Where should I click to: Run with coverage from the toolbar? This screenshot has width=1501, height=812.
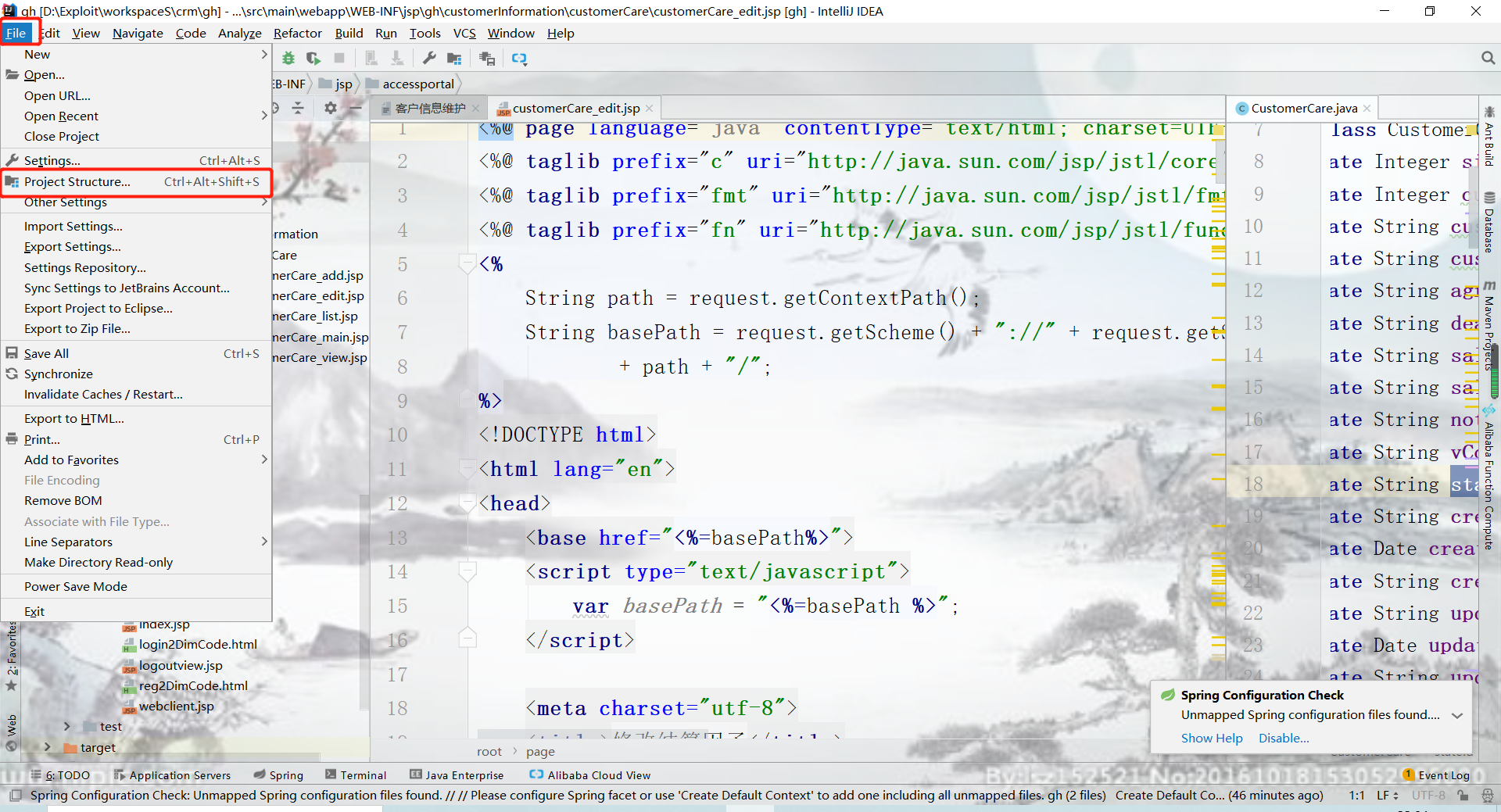point(313,59)
